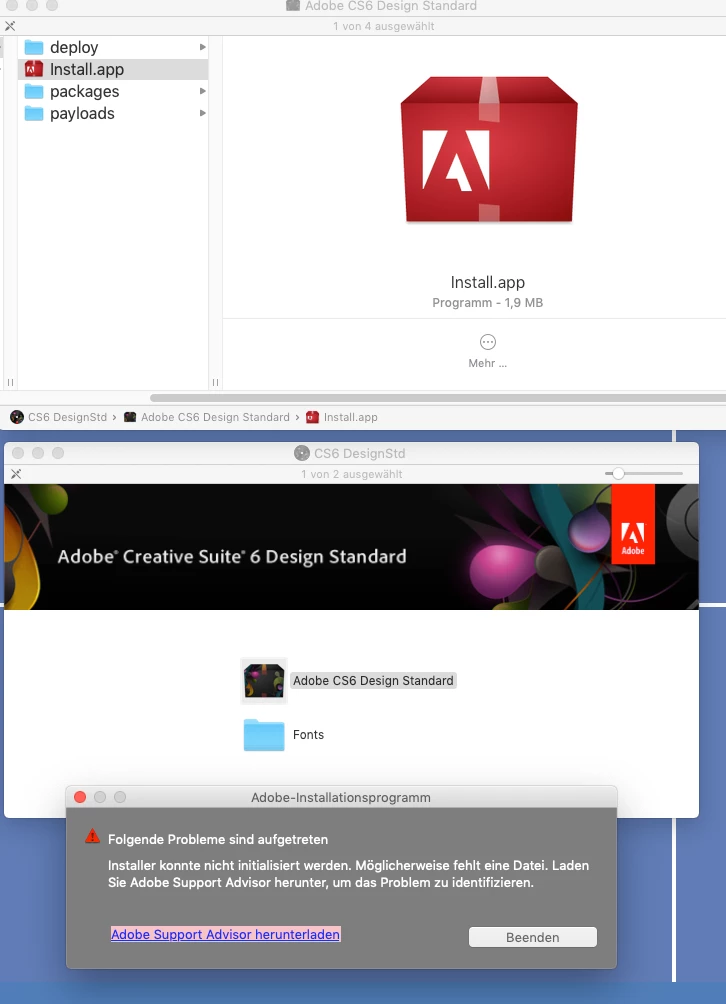Select the Fonts folder icon

click(x=264, y=734)
